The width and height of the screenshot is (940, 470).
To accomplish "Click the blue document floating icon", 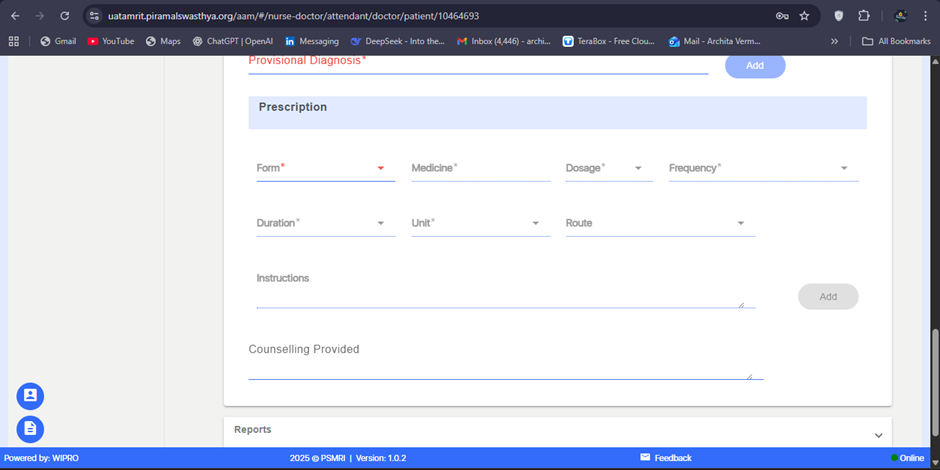I will tap(30, 429).
